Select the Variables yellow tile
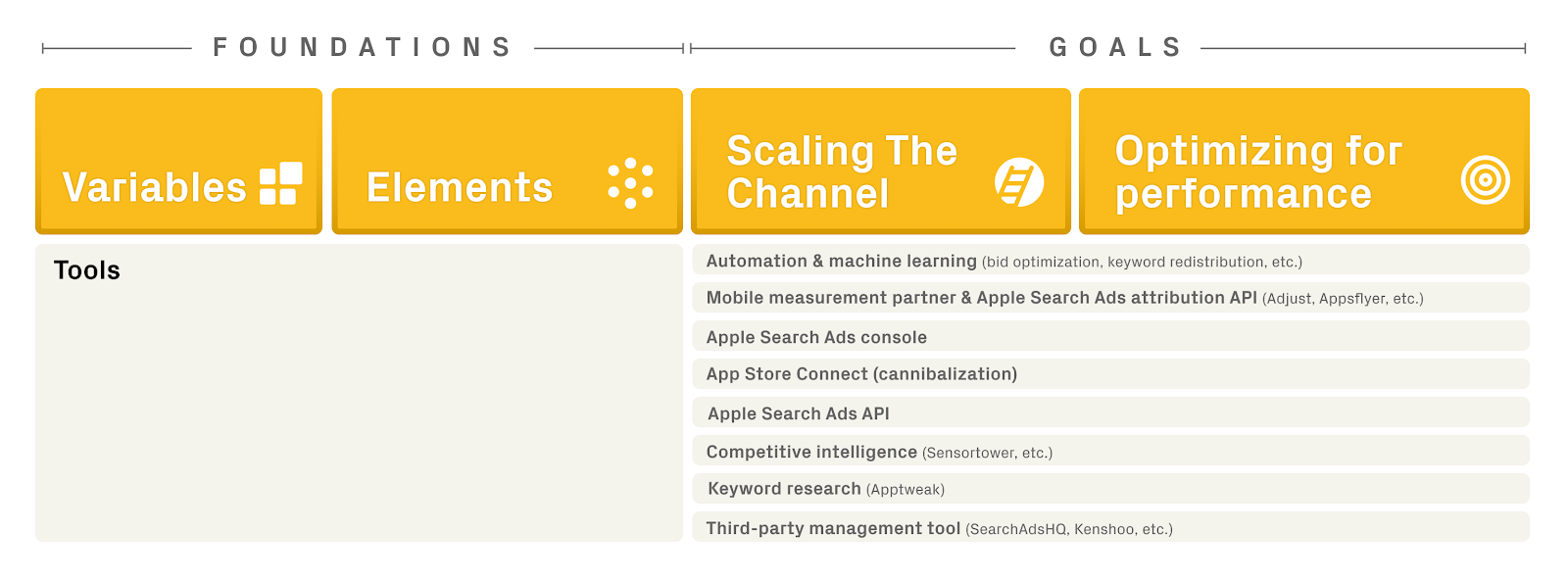1568x581 pixels. [x=178, y=161]
